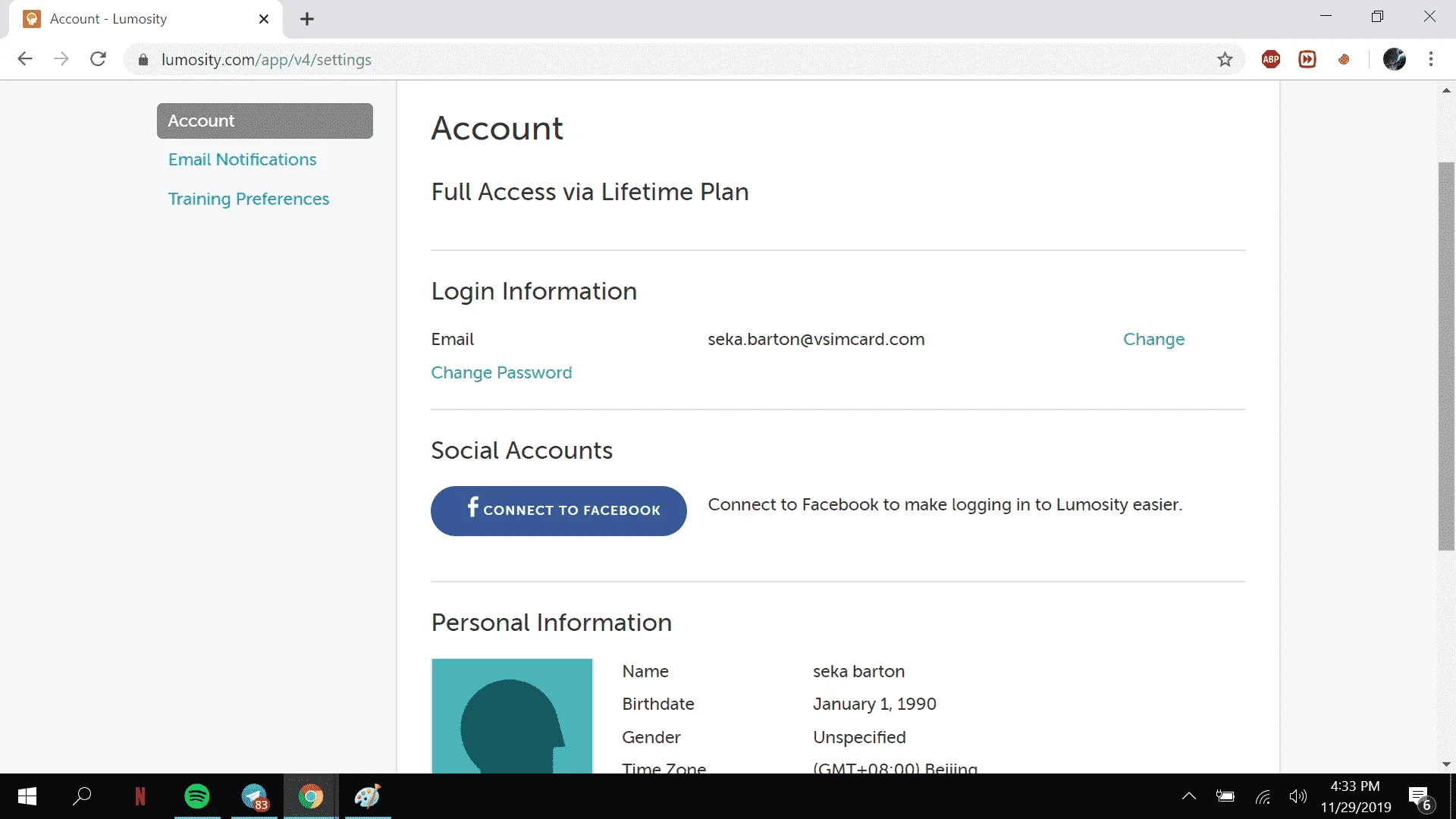This screenshot has width=1456, height=819.
Task: Click the profile avatar picture
Action: [x=512, y=716]
